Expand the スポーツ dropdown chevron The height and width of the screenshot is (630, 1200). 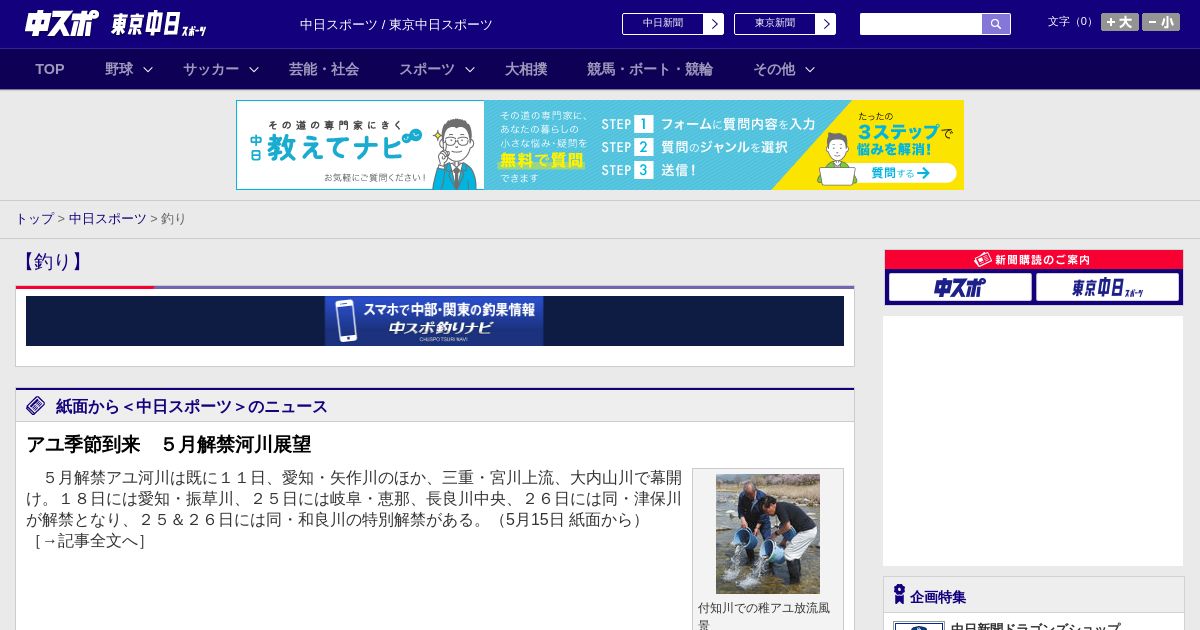coord(470,69)
